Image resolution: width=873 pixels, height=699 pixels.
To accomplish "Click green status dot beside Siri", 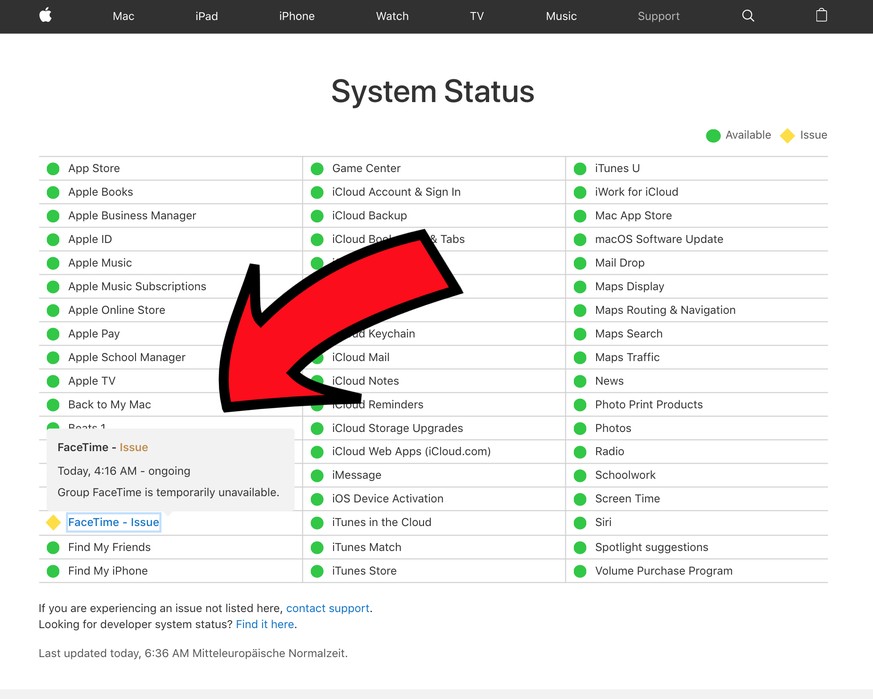I will click(580, 523).
